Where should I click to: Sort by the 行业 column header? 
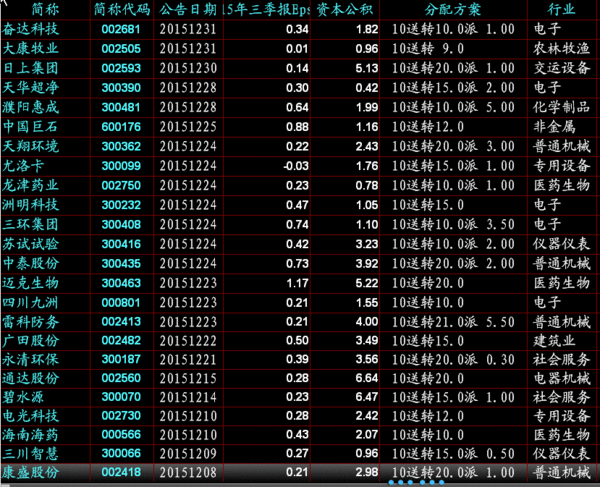coord(561,10)
